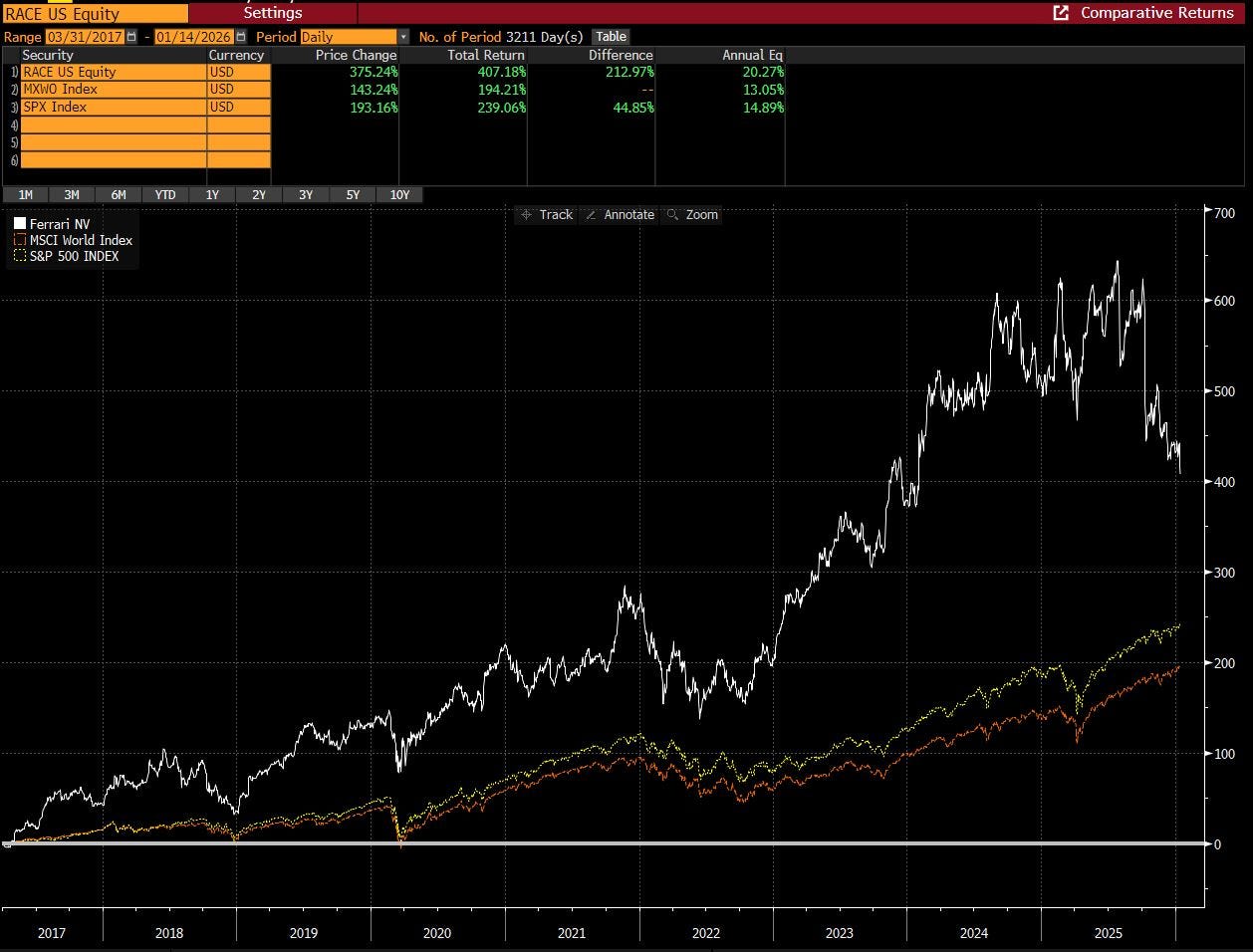The width and height of the screenshot is (1253, 952).
Task: Toggle the Ferrari NV legend series
Action: point(53,224)
